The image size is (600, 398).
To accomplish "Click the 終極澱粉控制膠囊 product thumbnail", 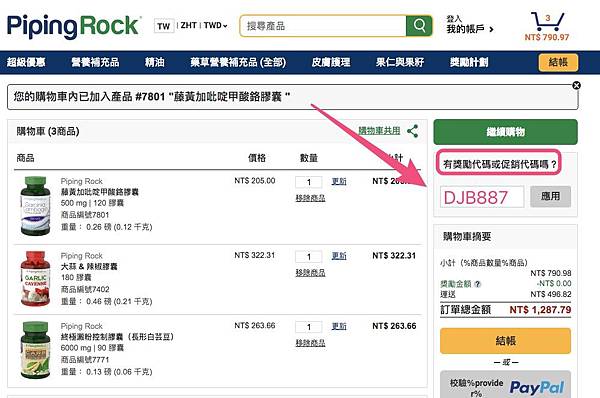I will (x=35, y=350).
